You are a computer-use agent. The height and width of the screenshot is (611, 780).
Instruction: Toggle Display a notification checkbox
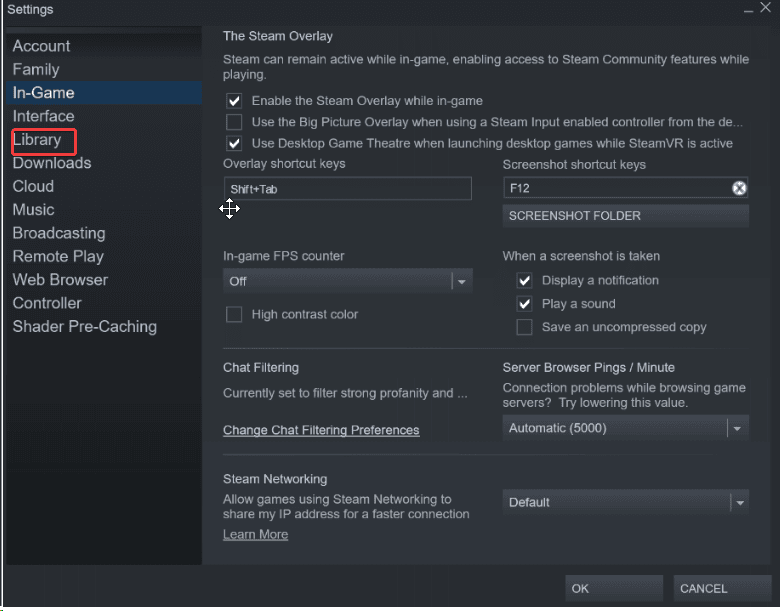click(524, 281)
